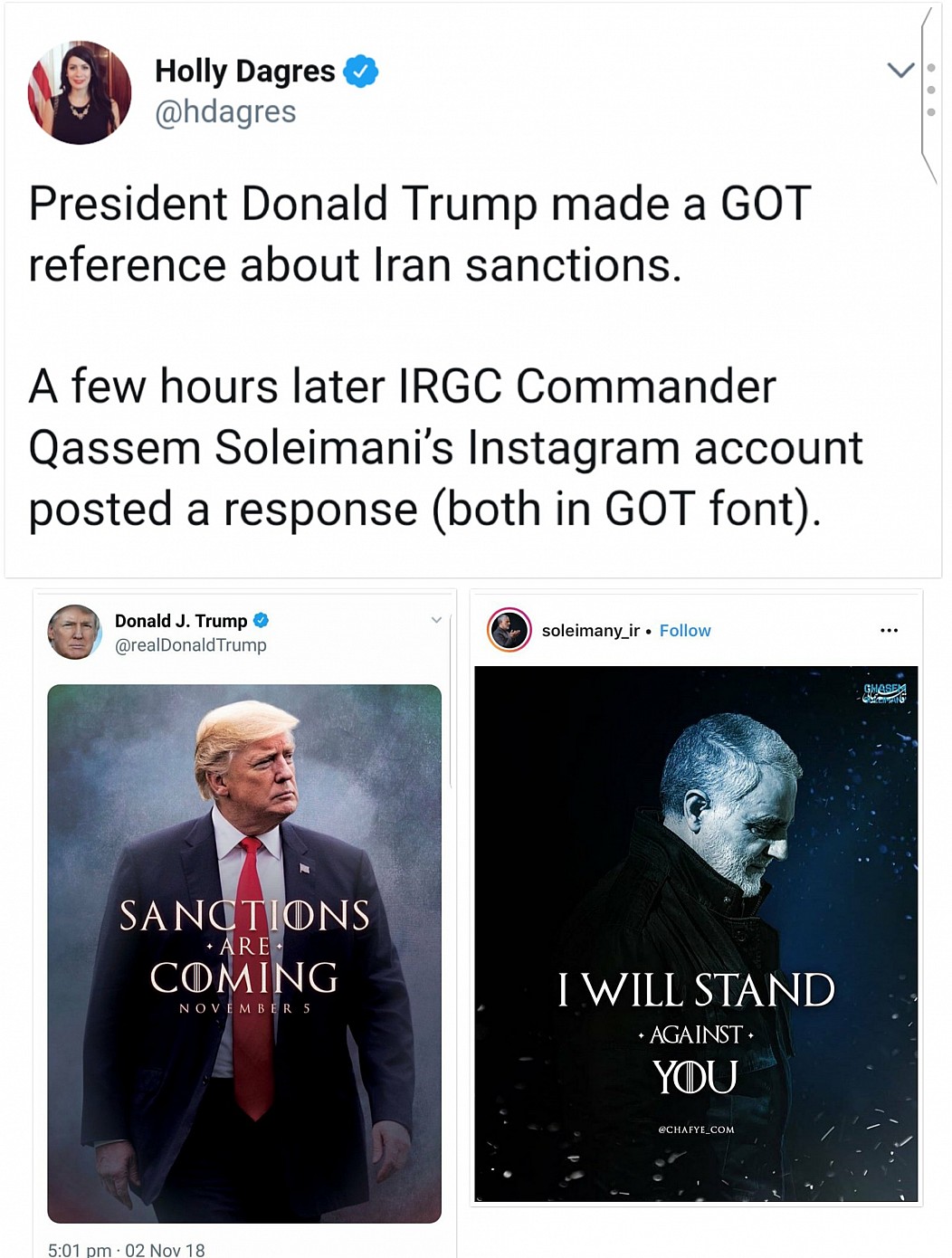Open the tweet options chevron at top right
Image resolution: width=952 pixels, height=1258 pixels.
point(900,70)
